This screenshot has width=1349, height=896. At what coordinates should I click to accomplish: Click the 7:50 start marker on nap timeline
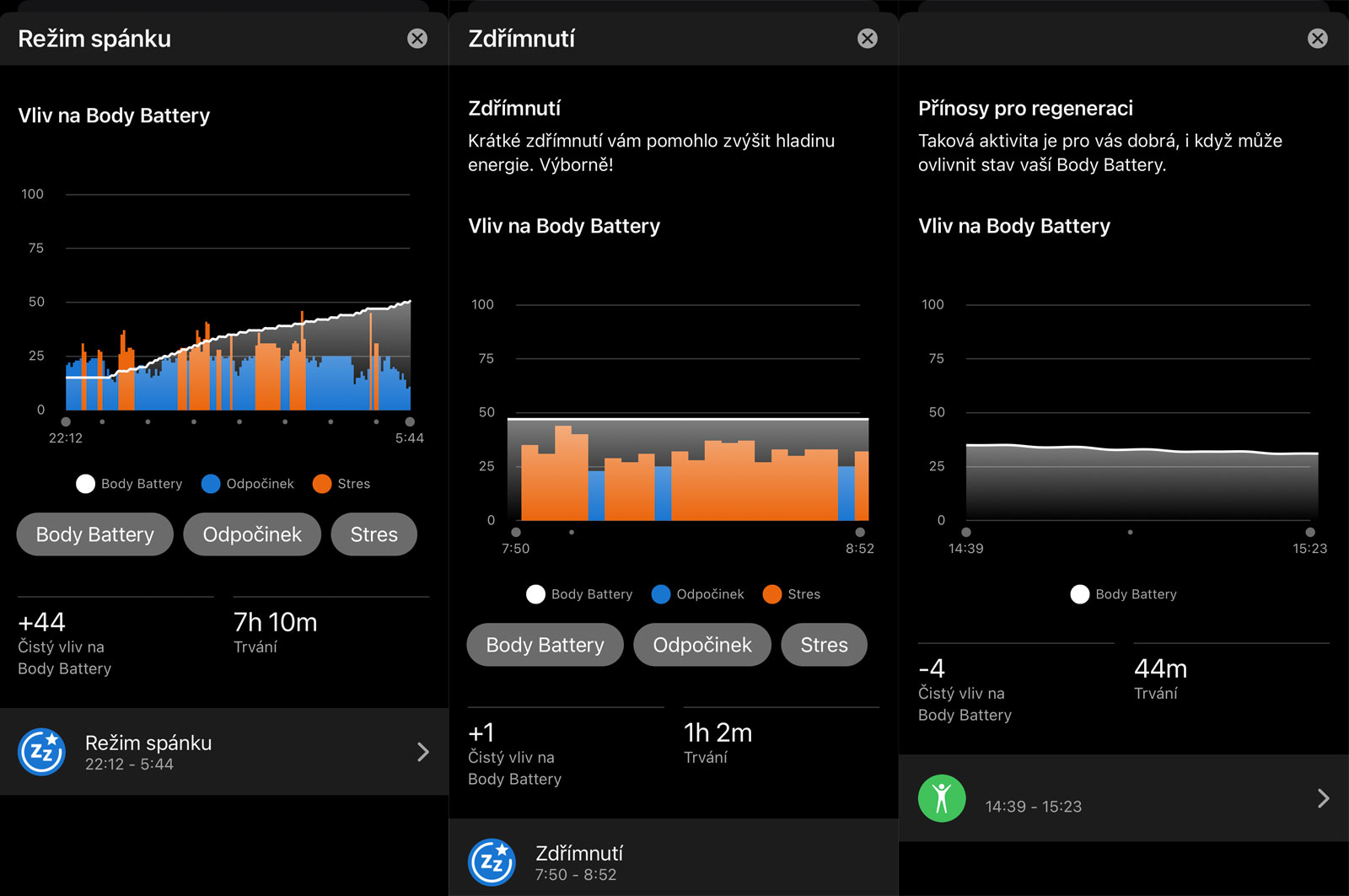pyautogui.click(x=516, y=532)
